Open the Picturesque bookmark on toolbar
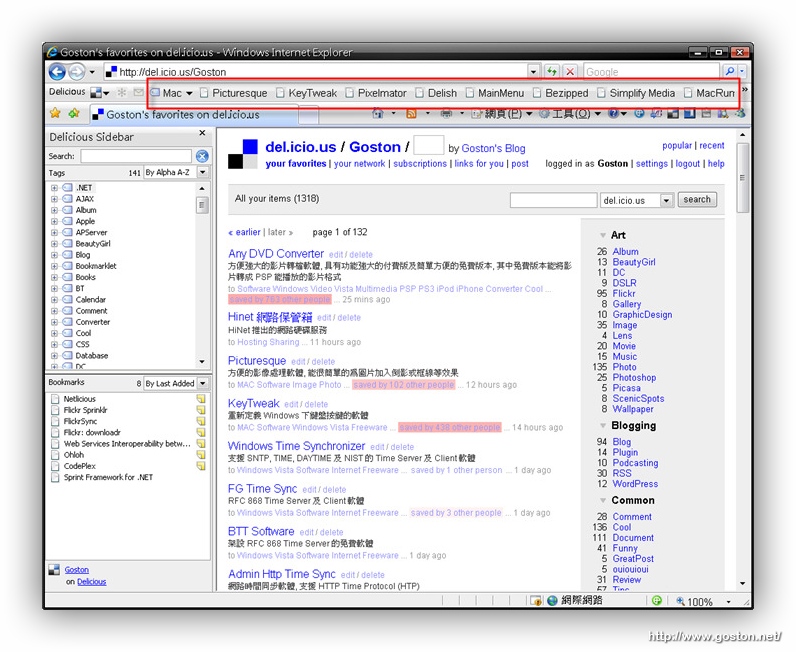The height and width of the screenshot is (652, 796). click(234, 93)
